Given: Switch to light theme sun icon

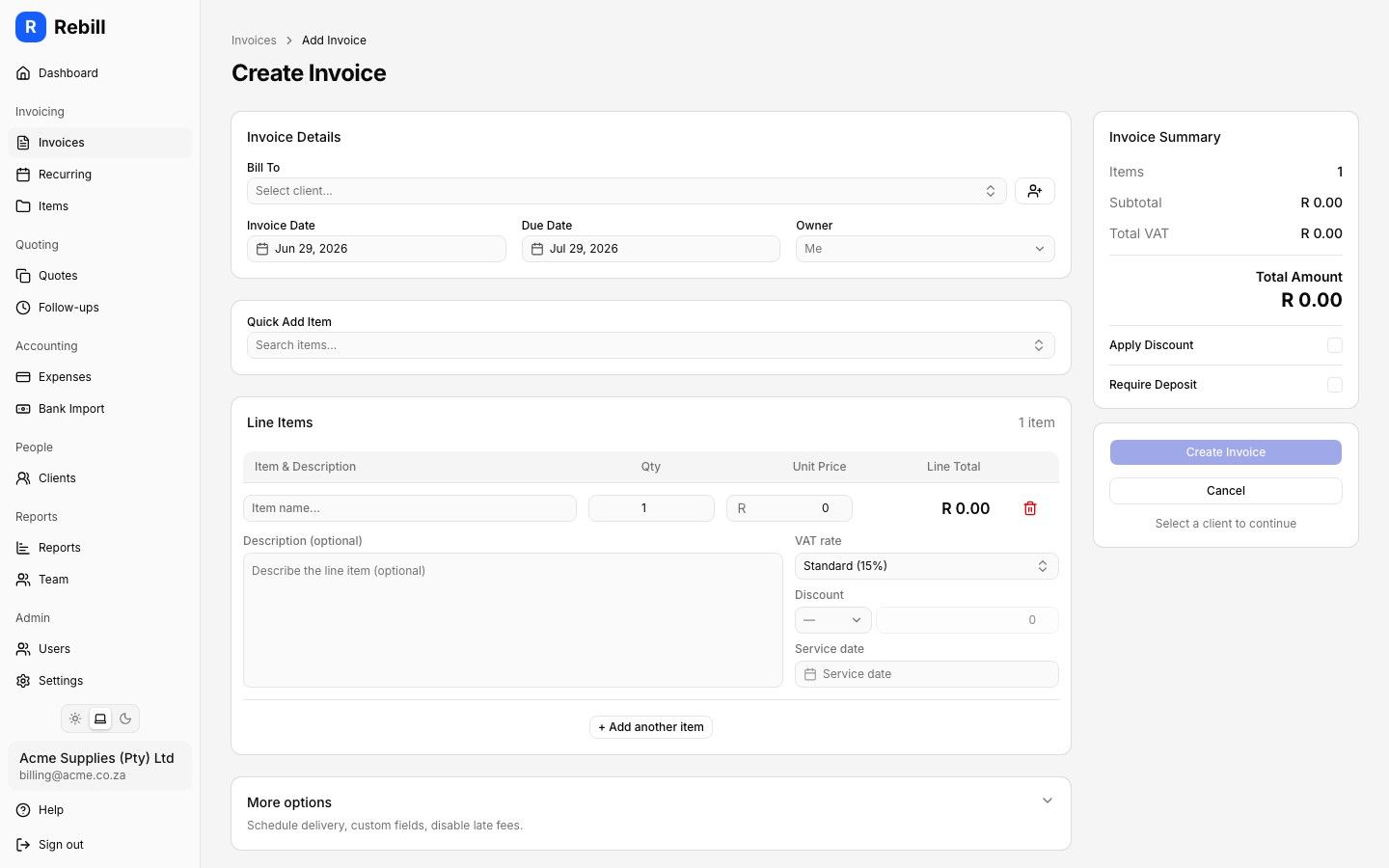Looking at the screenshot, I should (x=75, y=719).
